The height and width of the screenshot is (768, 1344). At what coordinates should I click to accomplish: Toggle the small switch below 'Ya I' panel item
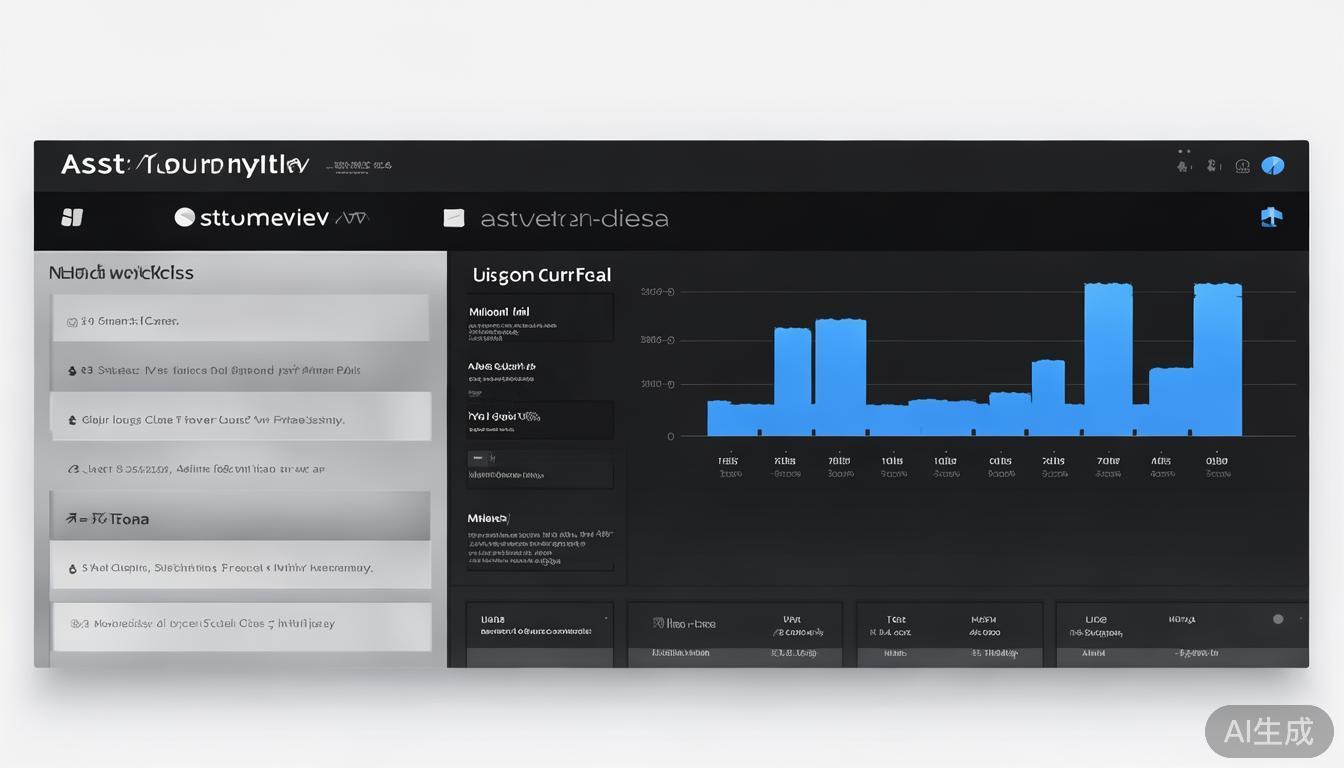pos(480,458)
